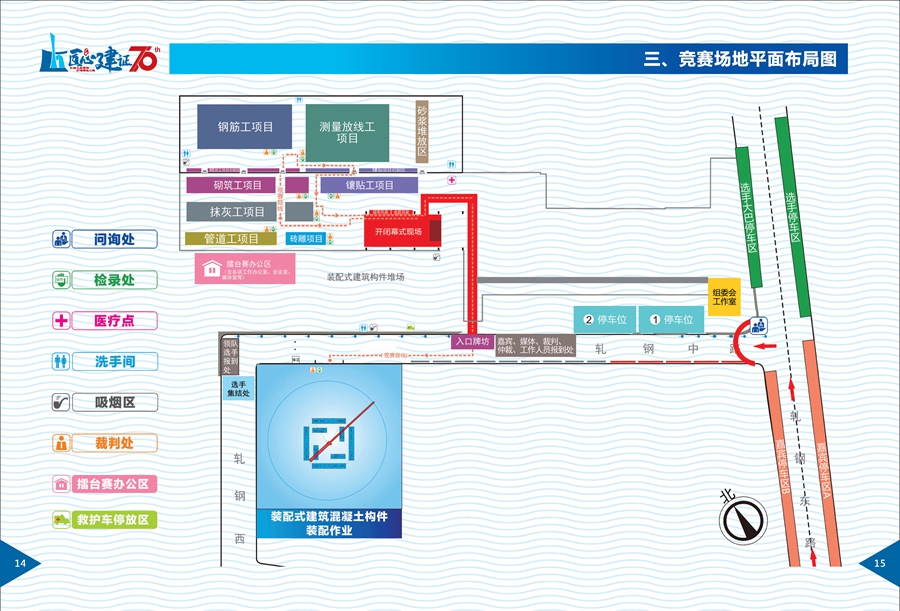Click page number 14
Image resolution: width=900 pixels, height=611 pixels.
[21, 563]
